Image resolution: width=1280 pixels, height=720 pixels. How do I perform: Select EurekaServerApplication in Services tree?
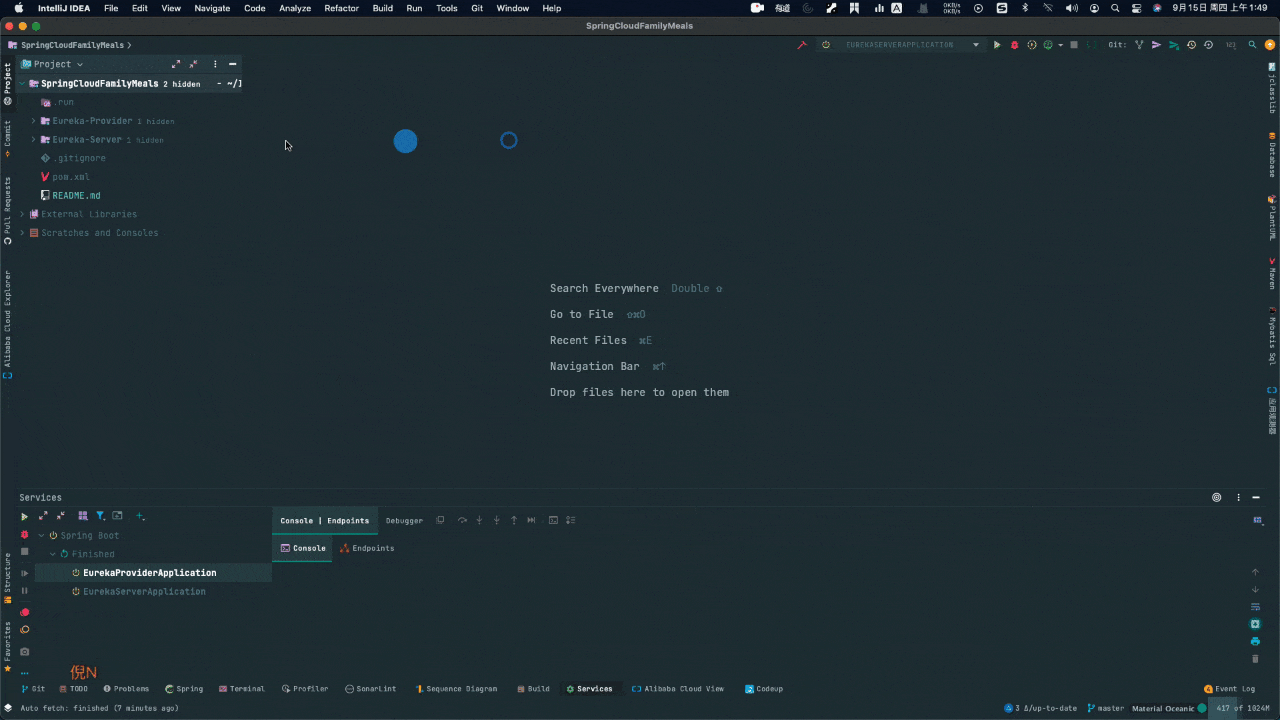[144, 592]
